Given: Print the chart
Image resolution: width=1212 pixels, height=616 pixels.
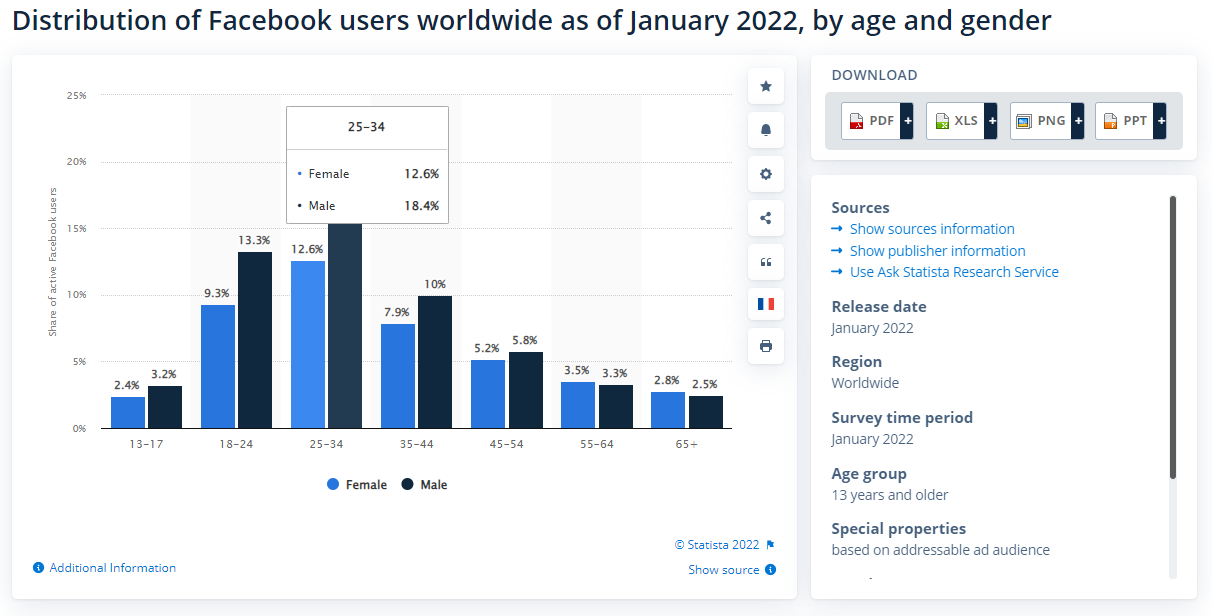Looking at the screenshot, I should 765,346.
